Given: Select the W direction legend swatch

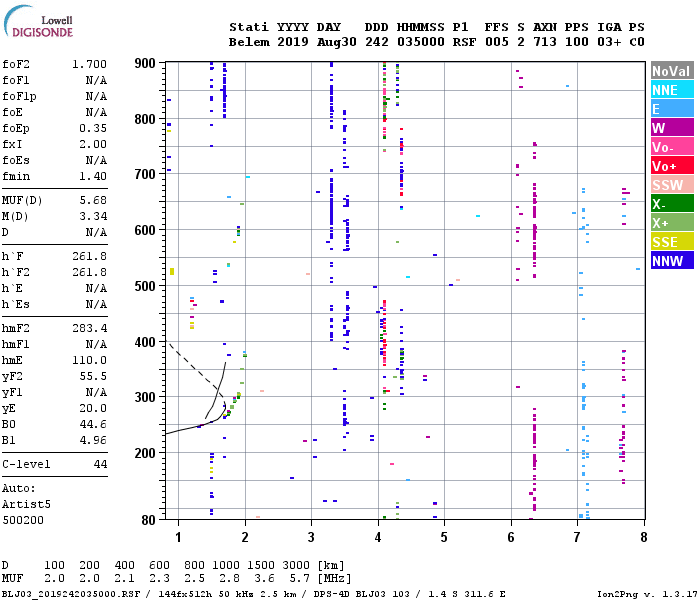Looking at the screenshot, I should pos(672,128).
